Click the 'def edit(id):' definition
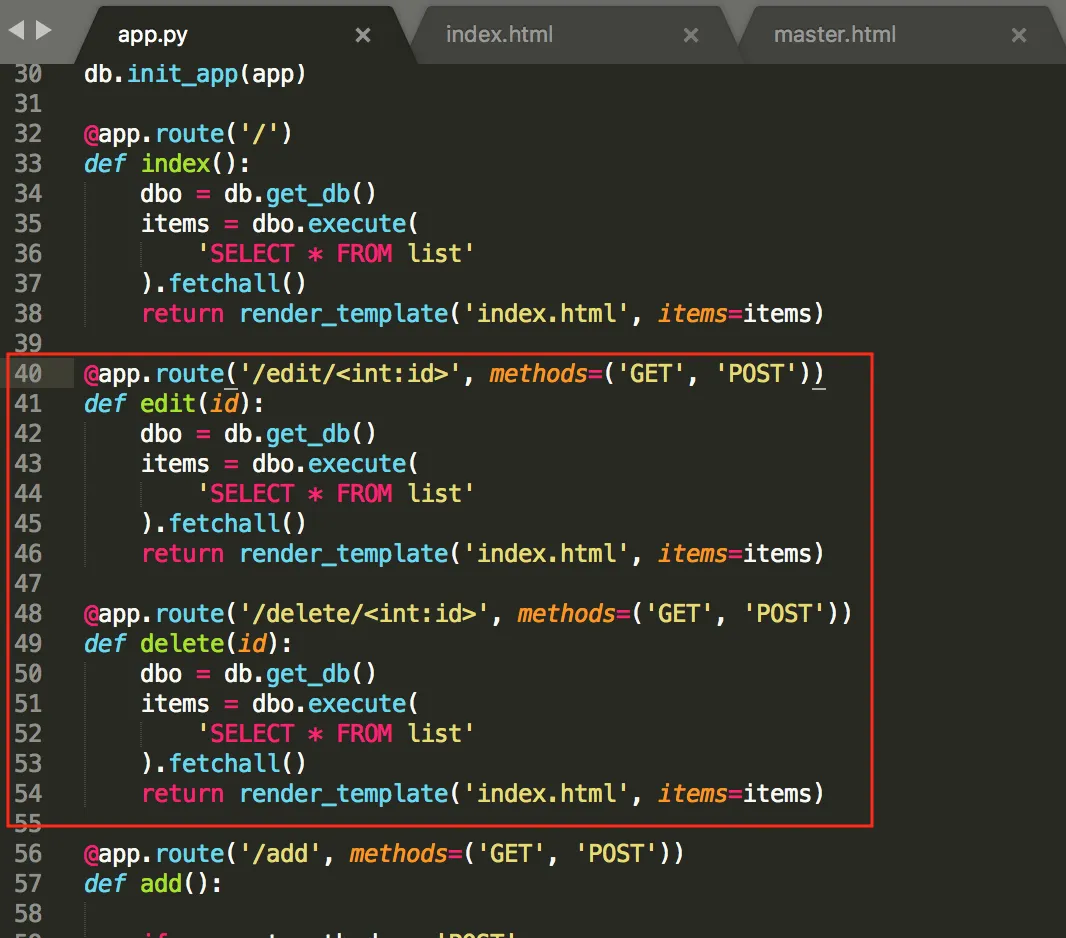The height and width of the screenshot is (938, 1066). [173, 404]
